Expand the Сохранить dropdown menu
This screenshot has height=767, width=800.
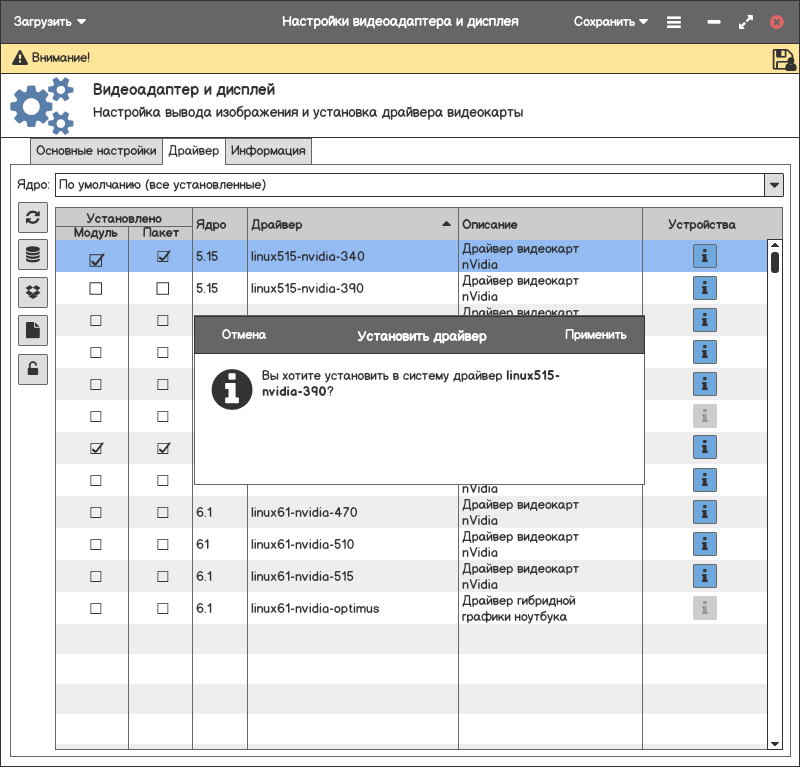point(610,21)
